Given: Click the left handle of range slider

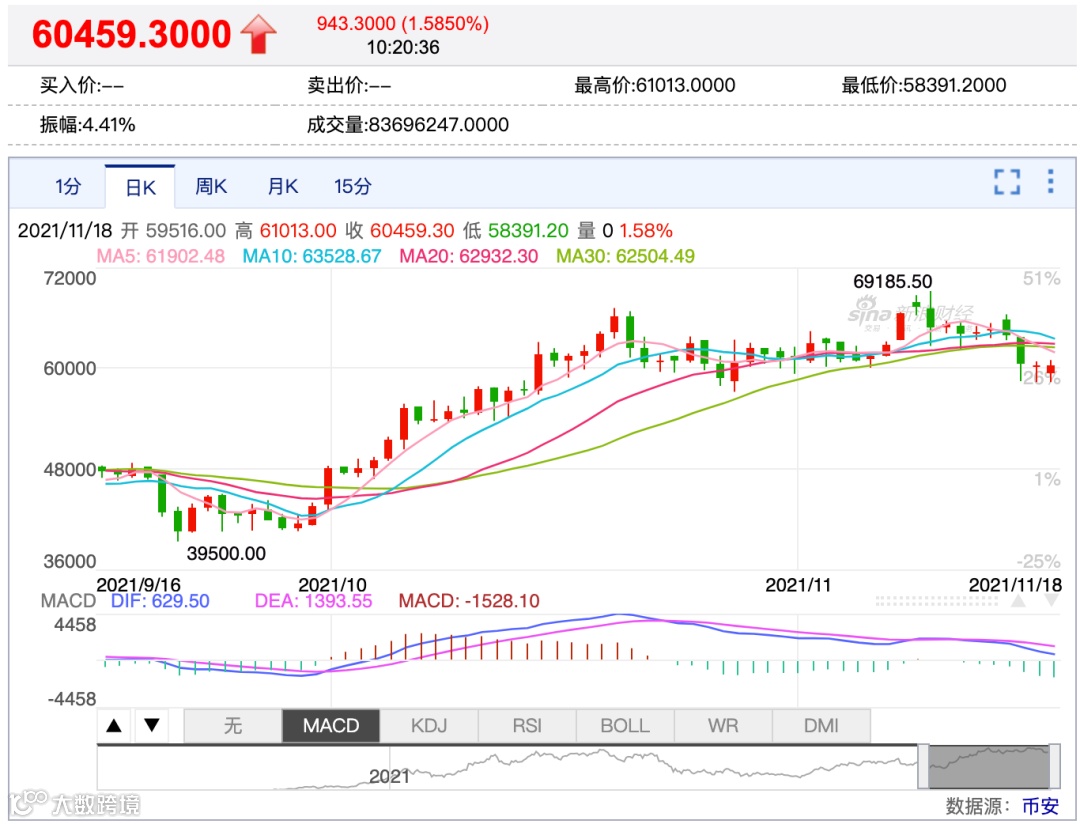Looking at the screenshot, I should tap(923, 767).
